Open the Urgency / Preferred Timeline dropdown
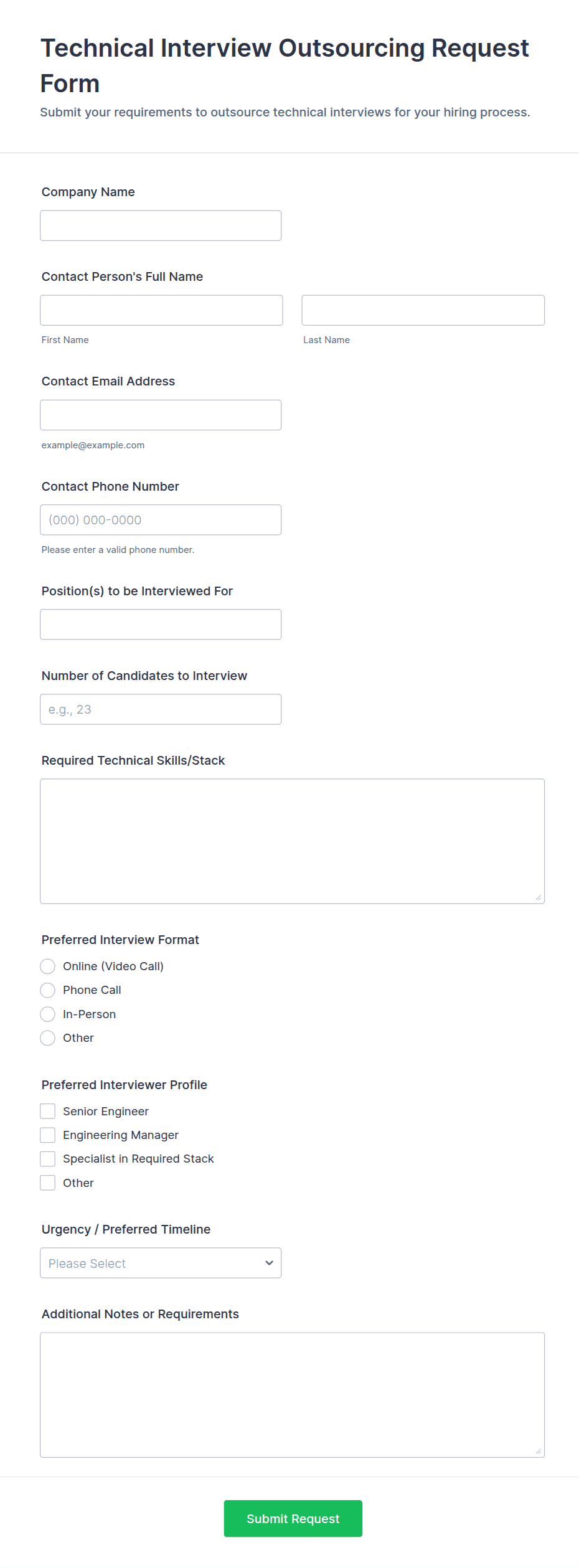 (161, 1263)
